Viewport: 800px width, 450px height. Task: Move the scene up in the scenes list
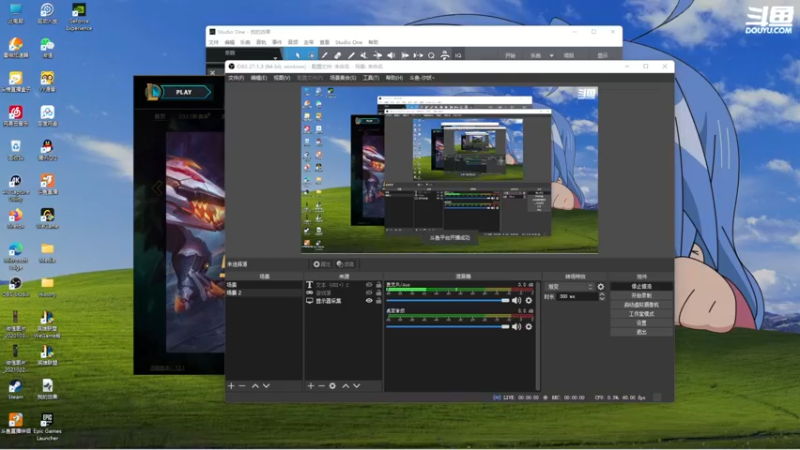point(255,386)
